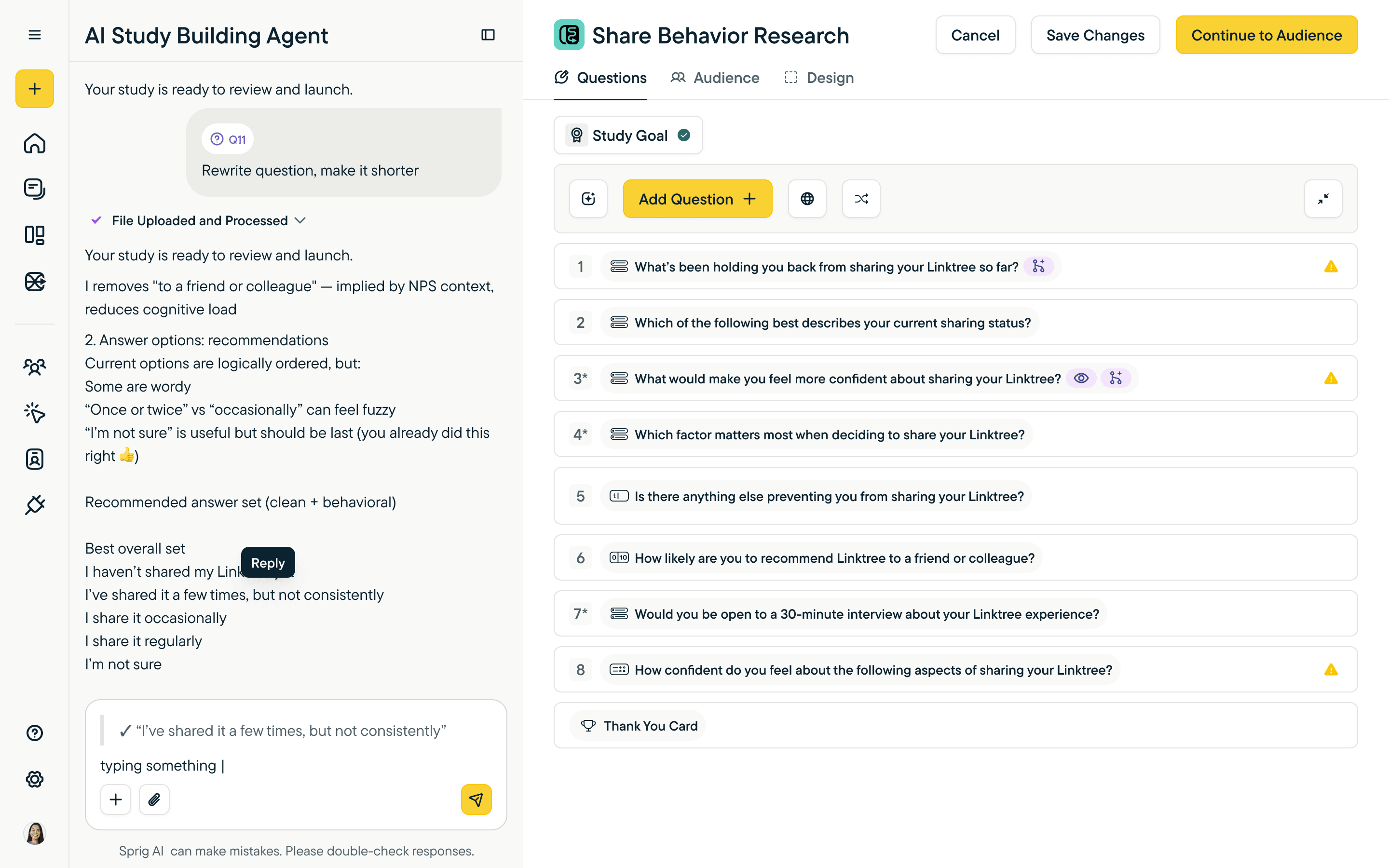
Task: Open the integrations plug sidebar icon
Action: click(x=34, y=504)
